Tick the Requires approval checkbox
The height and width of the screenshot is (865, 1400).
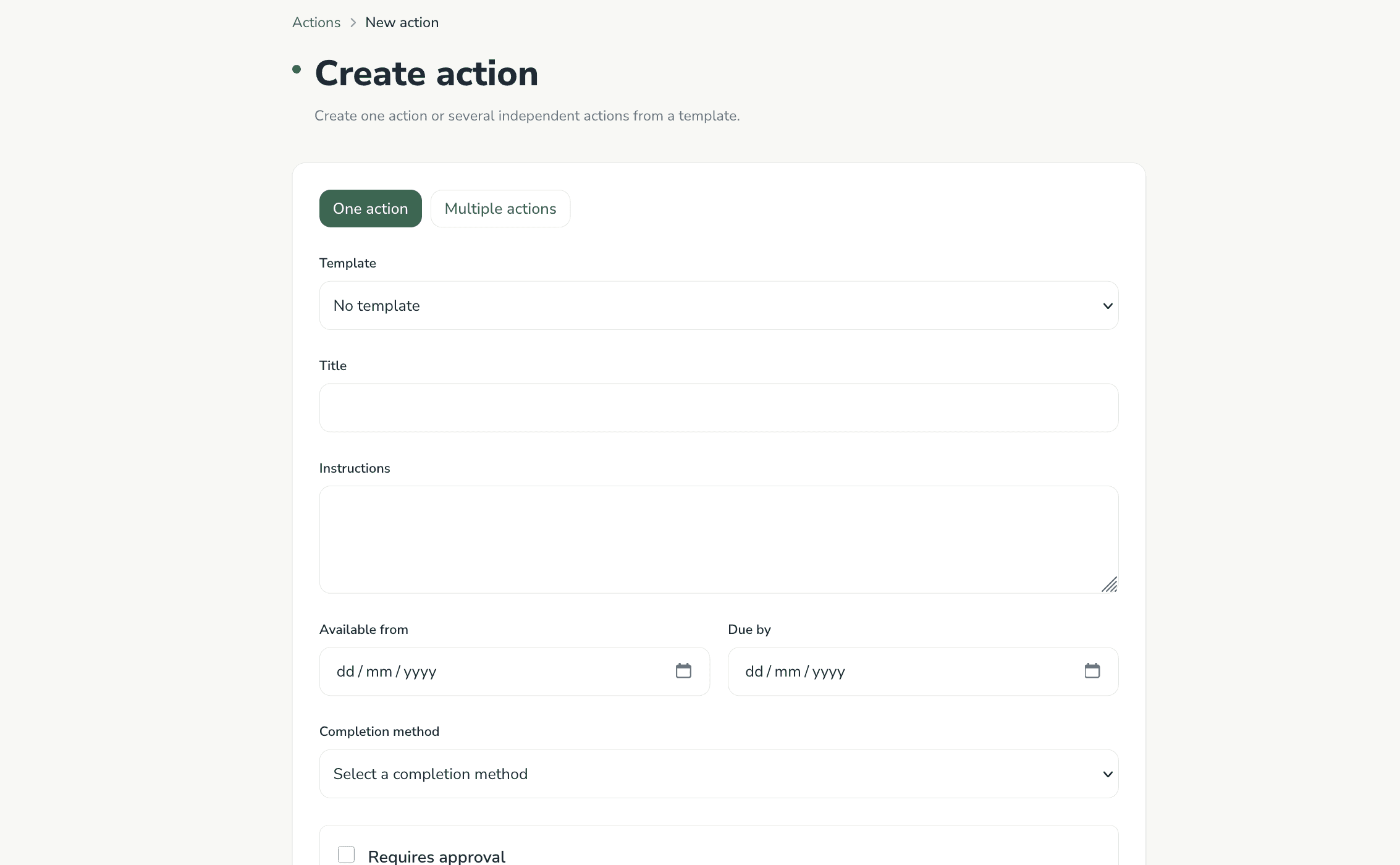346,854
